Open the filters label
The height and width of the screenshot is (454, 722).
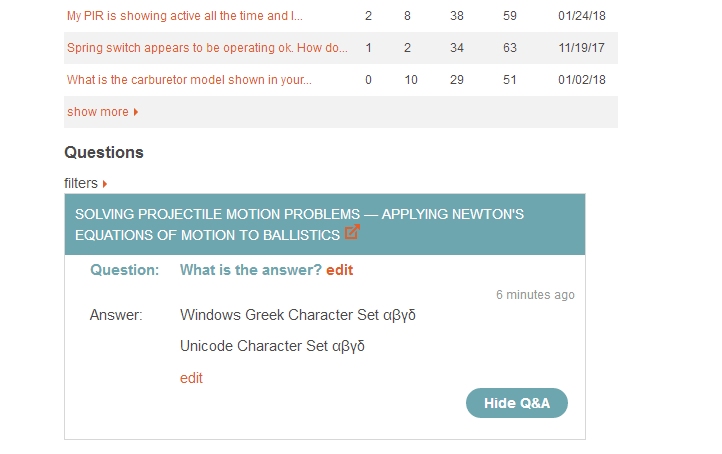click(x=81, y=183)
